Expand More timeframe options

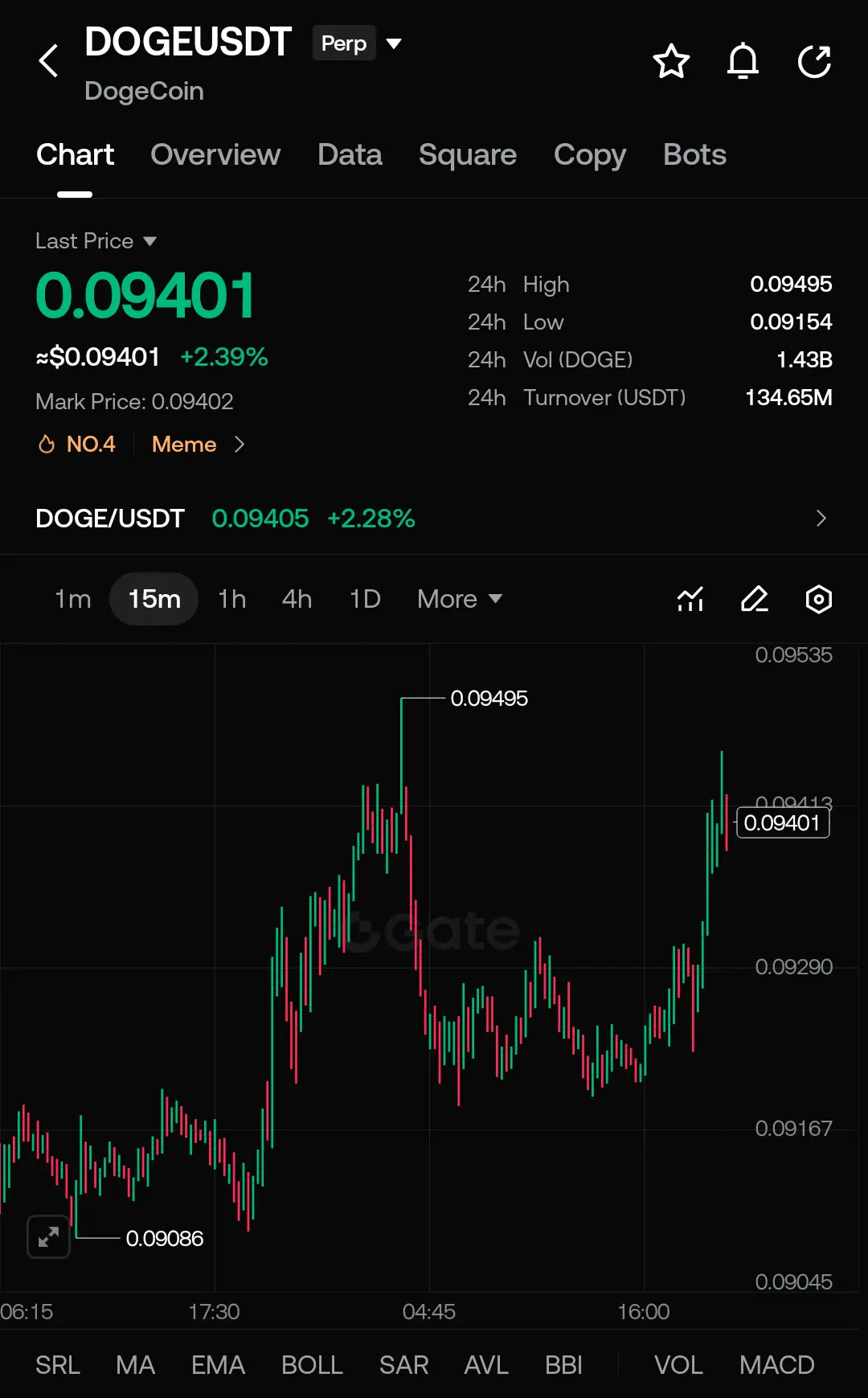pyautogui.click(x=460, y=599)
